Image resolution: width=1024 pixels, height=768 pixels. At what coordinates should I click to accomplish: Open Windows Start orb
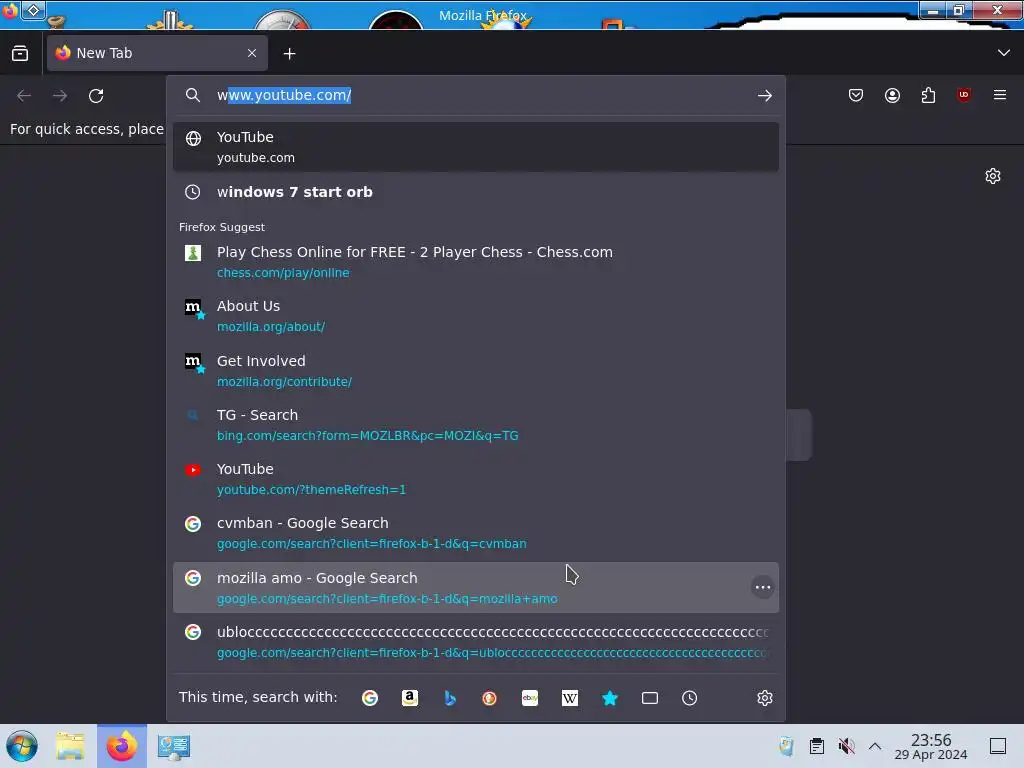pos(22,746)
